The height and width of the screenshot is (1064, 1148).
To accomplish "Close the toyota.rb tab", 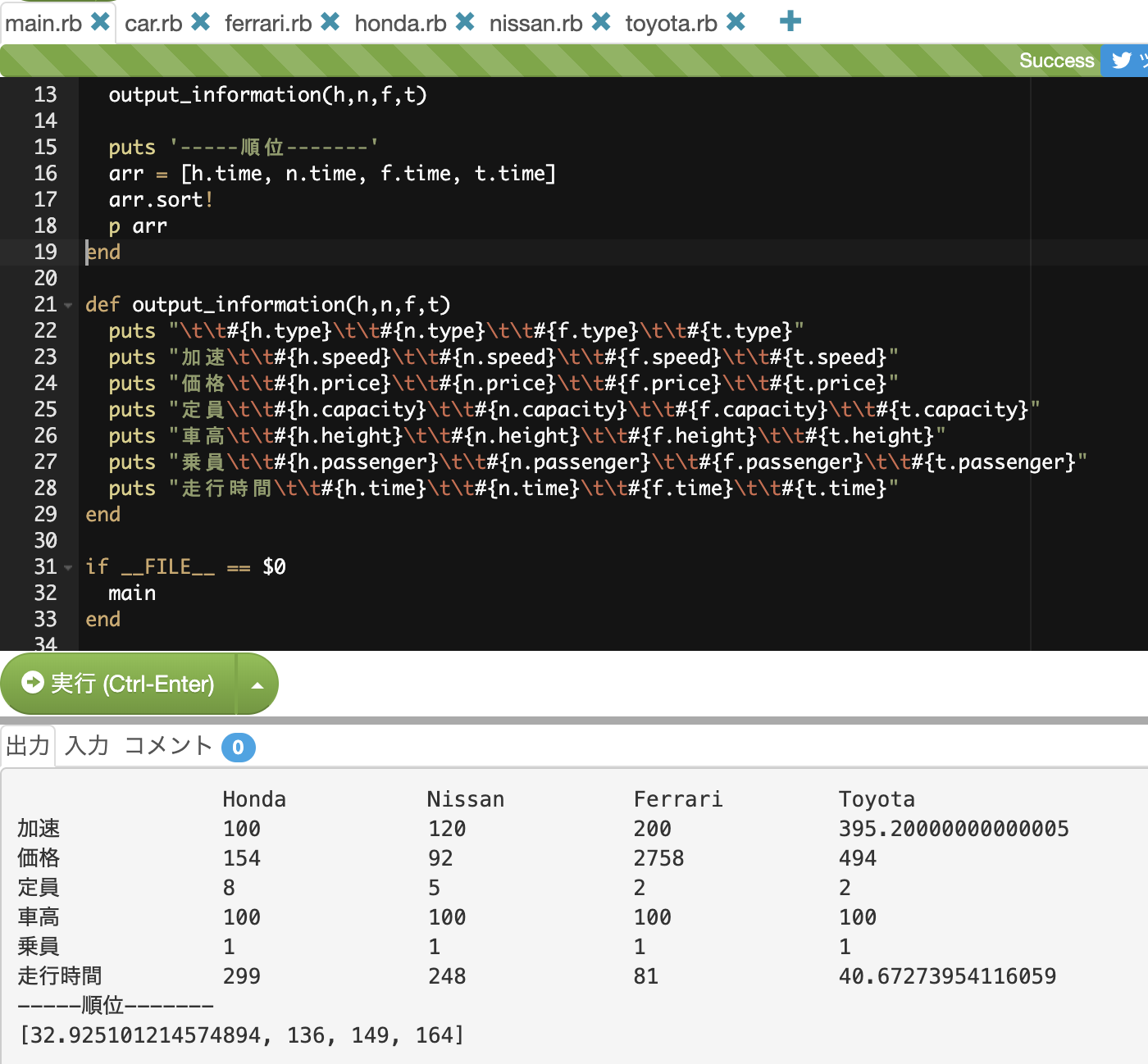I will click(x=736, y=22).
